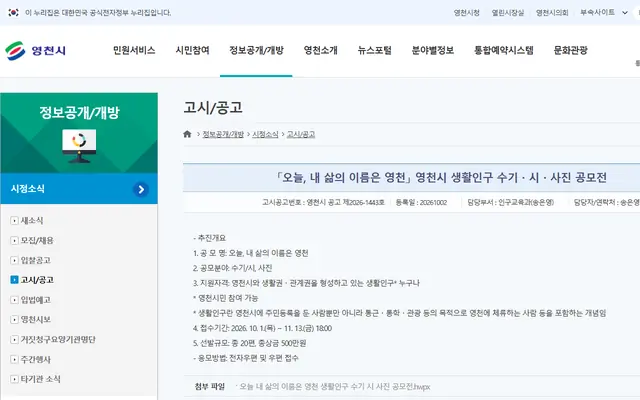Click the bullet icon beside 타기관 소식
This screenshot has width=640, height=400.
(14, 379)
